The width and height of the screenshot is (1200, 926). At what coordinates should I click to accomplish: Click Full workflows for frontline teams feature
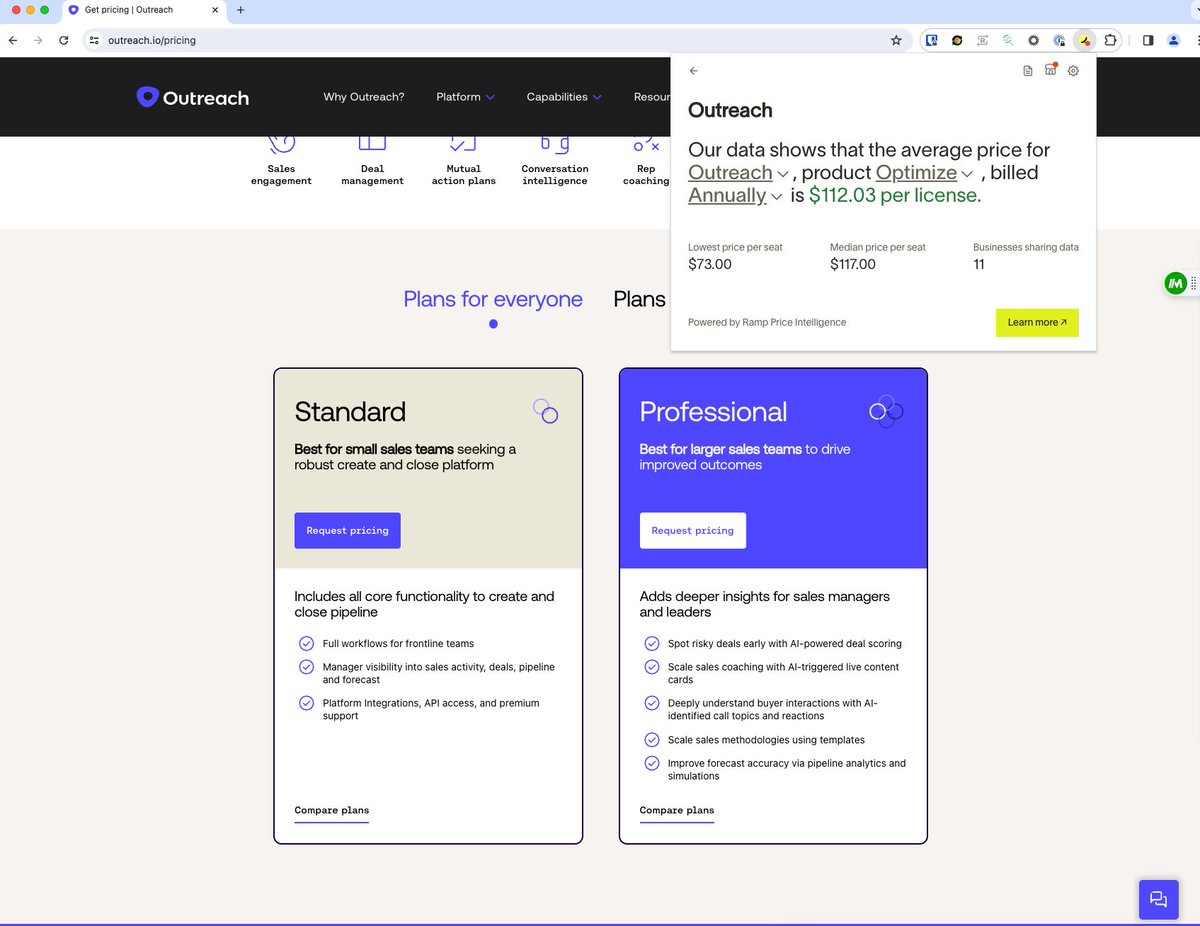click(398, 644)
